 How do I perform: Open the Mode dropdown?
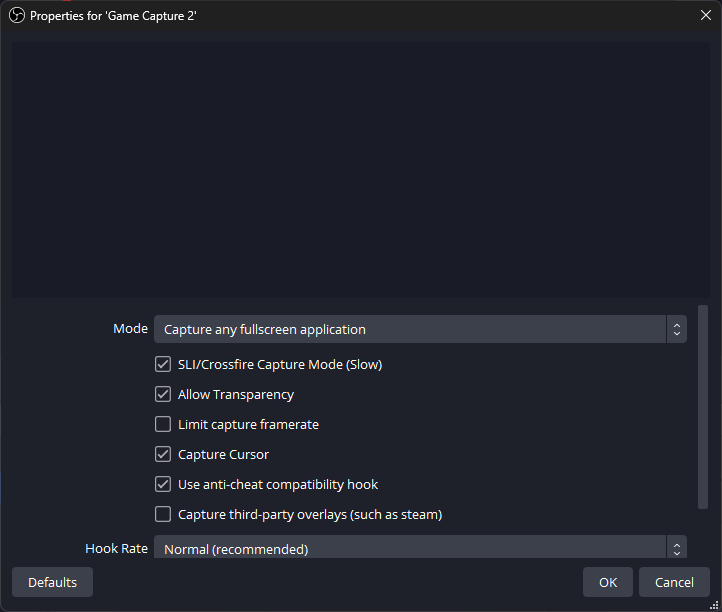pos(420,329)
